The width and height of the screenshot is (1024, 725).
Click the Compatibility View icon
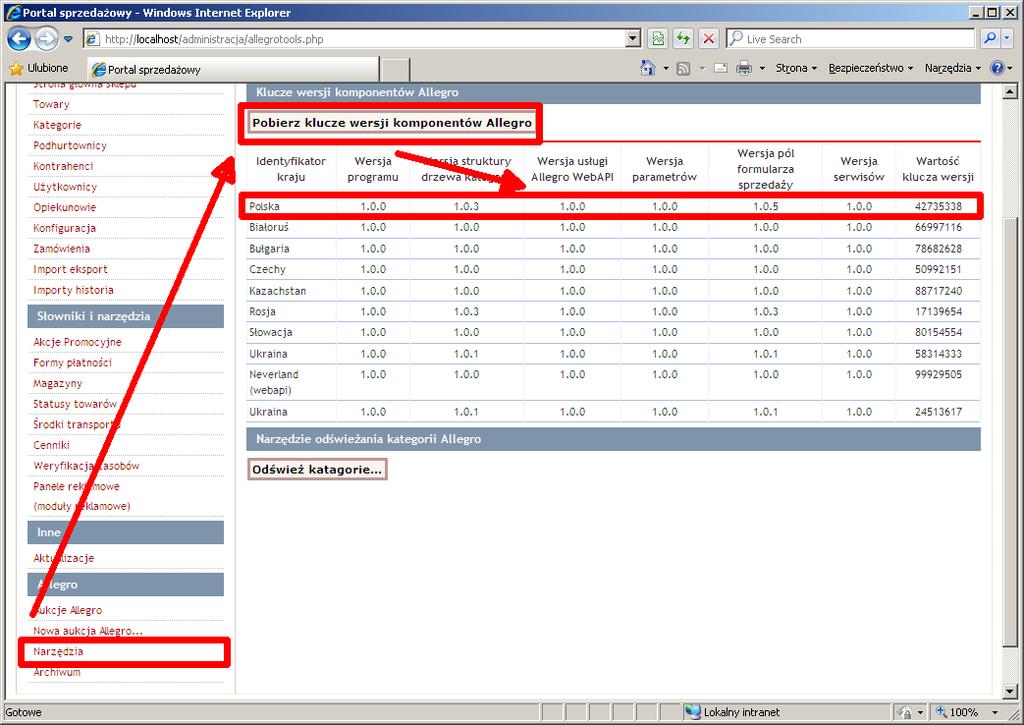tap(658, 39)
